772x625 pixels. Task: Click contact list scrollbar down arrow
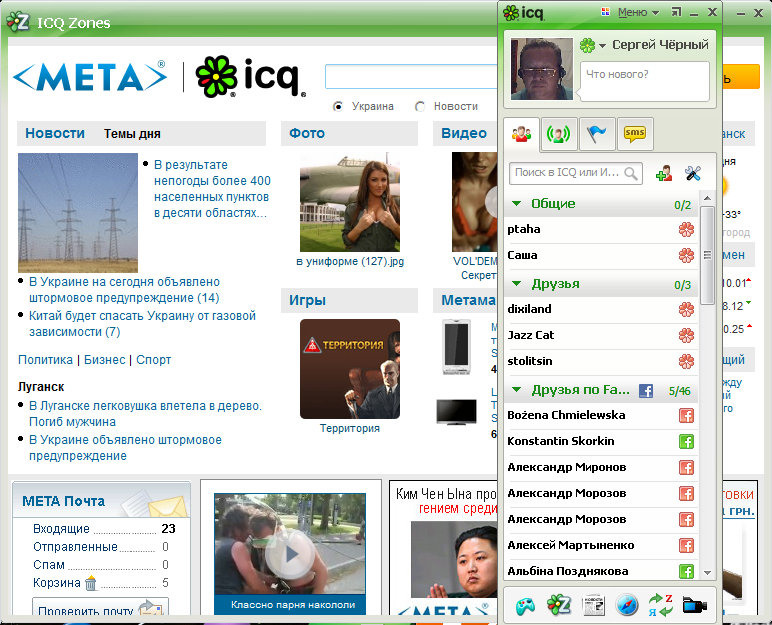point(708,572)
